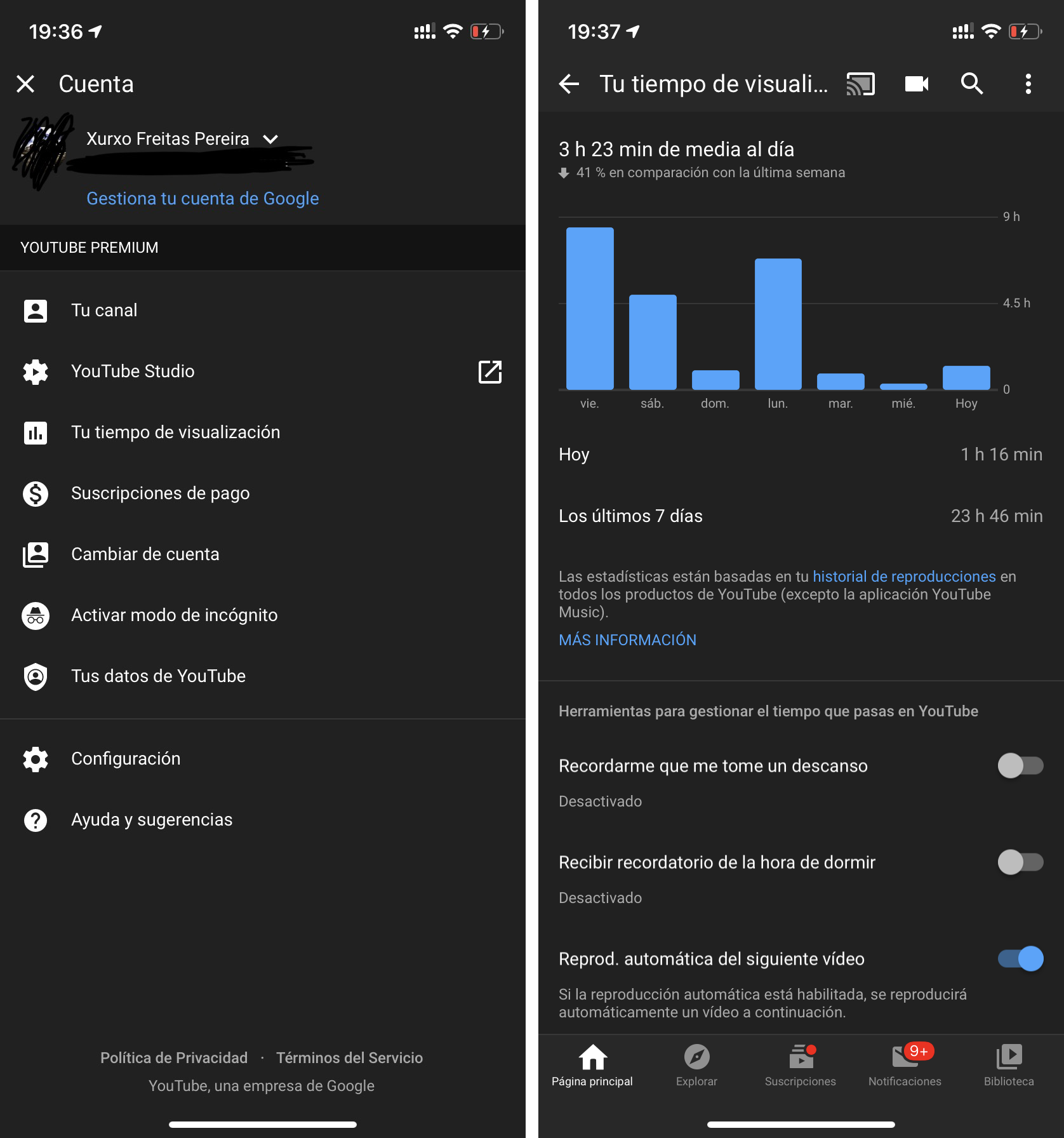Click the shield icon for your YouTube data
Screen dimensions: 1064x1138
36,676
